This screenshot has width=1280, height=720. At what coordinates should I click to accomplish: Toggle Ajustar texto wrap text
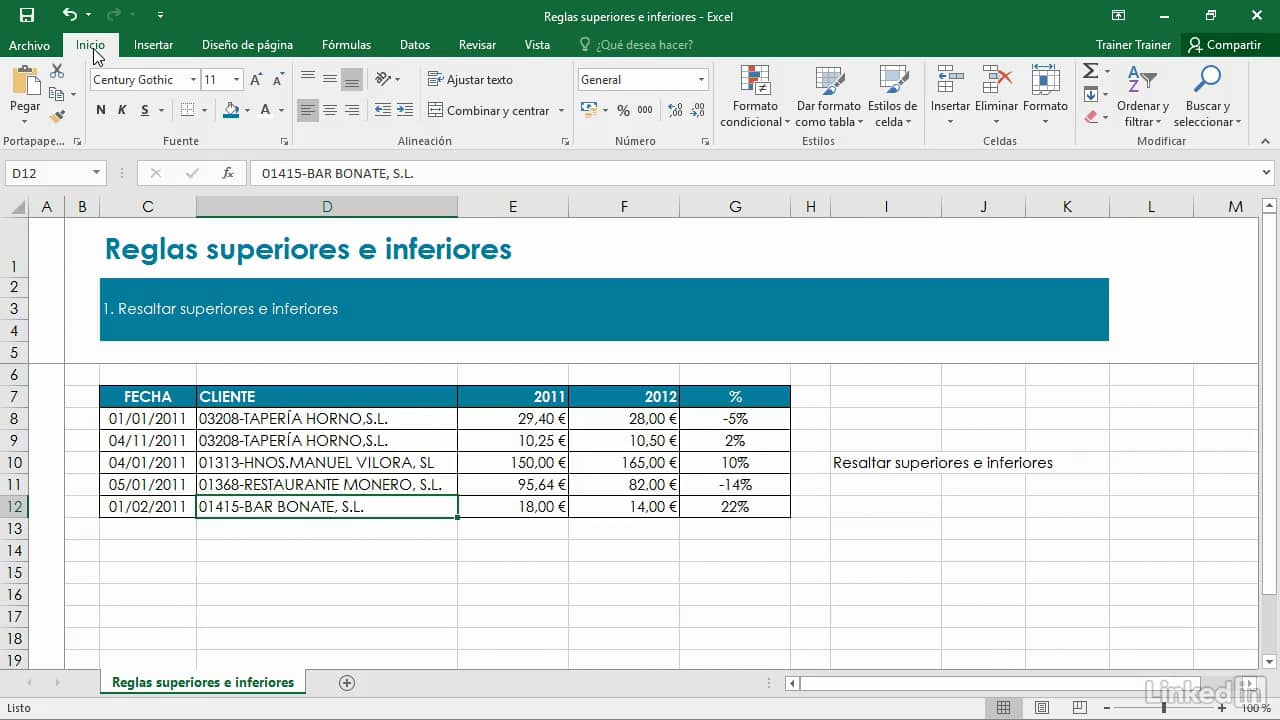click(470, 79)
